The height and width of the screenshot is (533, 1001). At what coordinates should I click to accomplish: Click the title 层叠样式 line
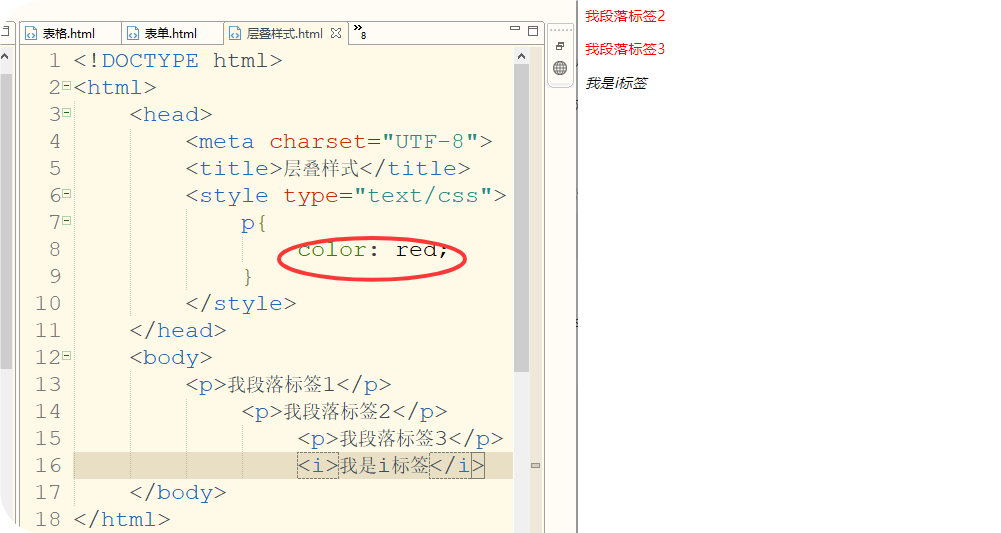pos(328,169)
